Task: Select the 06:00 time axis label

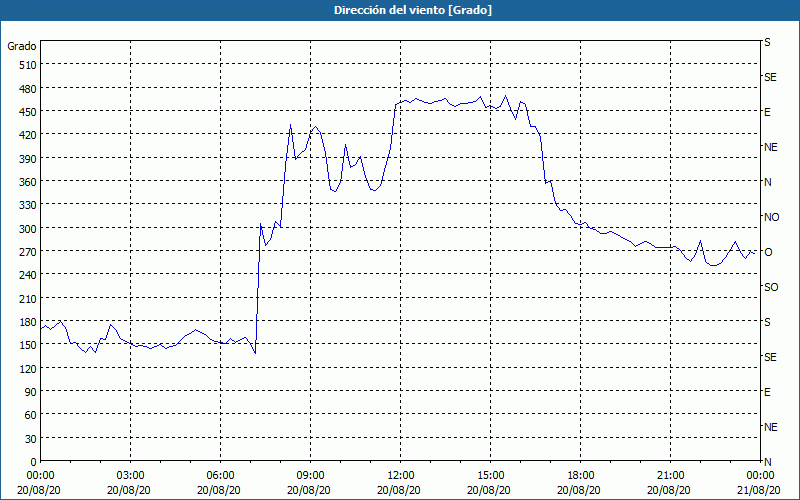Action: click(220, 476)
